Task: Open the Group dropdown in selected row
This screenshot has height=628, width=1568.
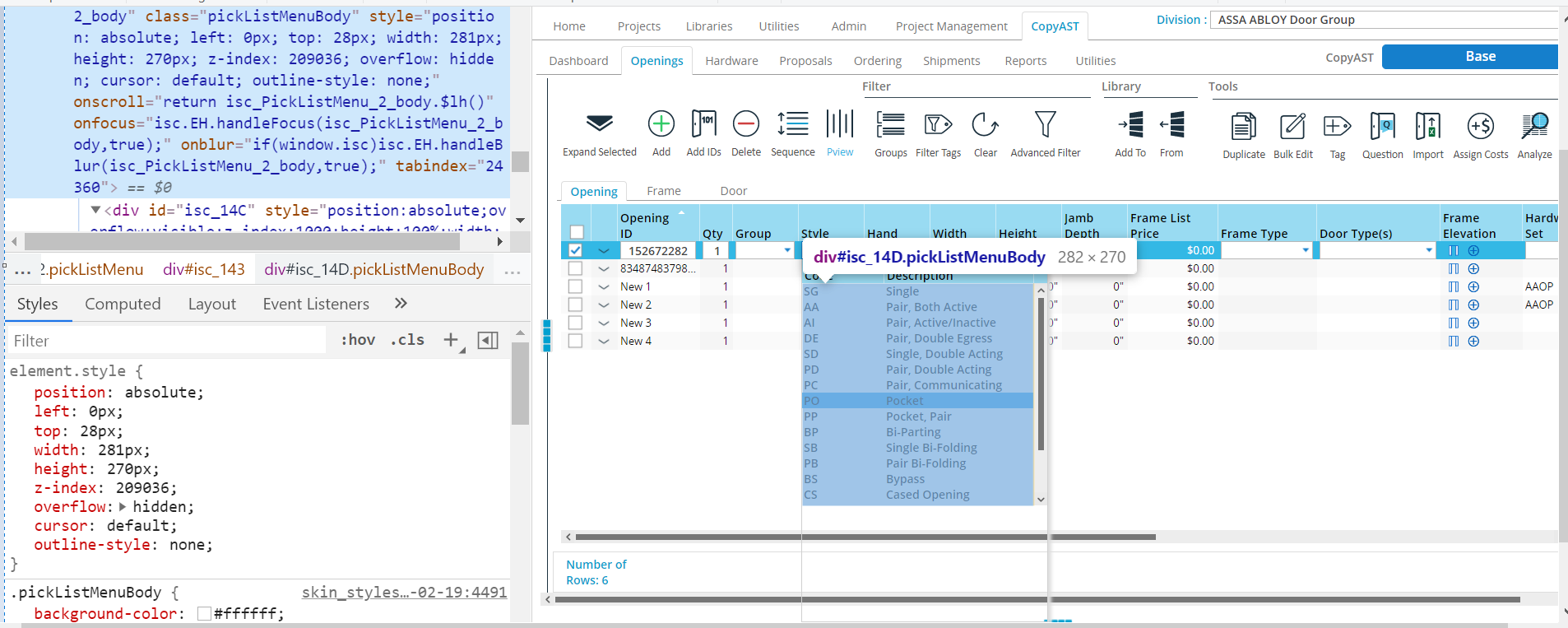Action: click(787, 250)
